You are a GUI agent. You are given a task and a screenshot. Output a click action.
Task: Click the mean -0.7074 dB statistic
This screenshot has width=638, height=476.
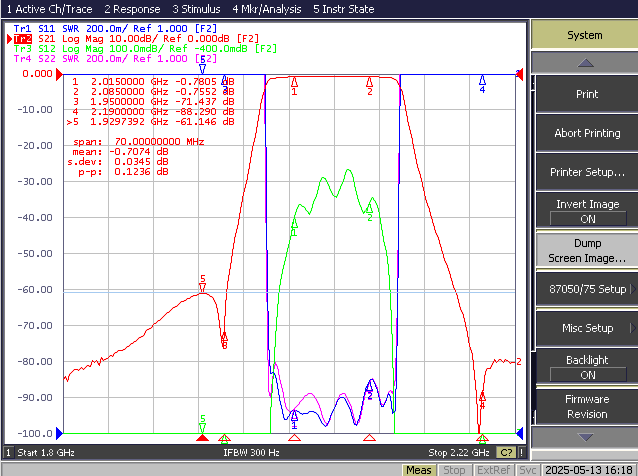120,152
